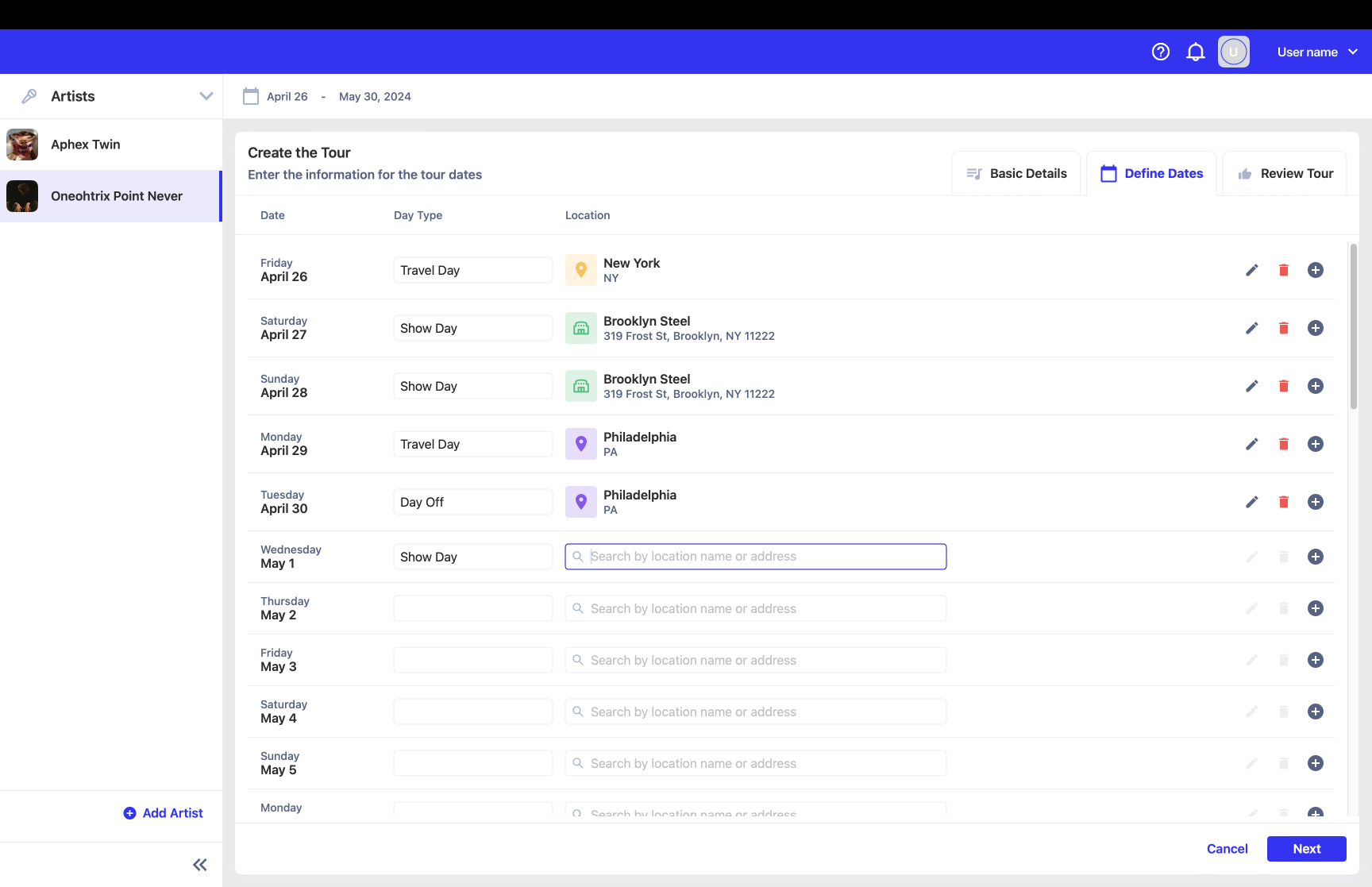Open empty Day Type dropdown for May 2
The image size is (1372, 887).
pos(472,608)
